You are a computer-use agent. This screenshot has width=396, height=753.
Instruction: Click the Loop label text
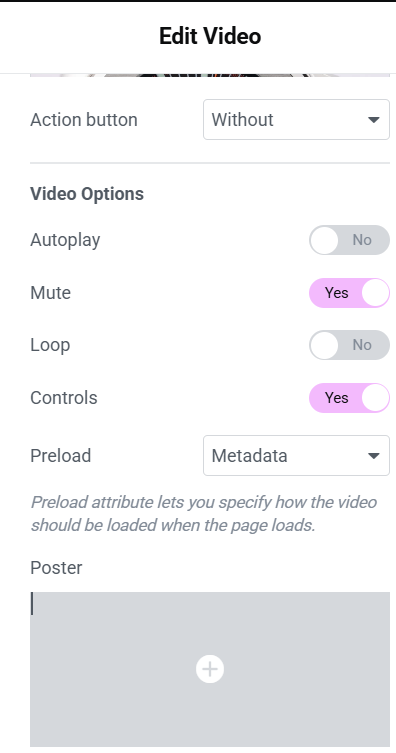50,345
